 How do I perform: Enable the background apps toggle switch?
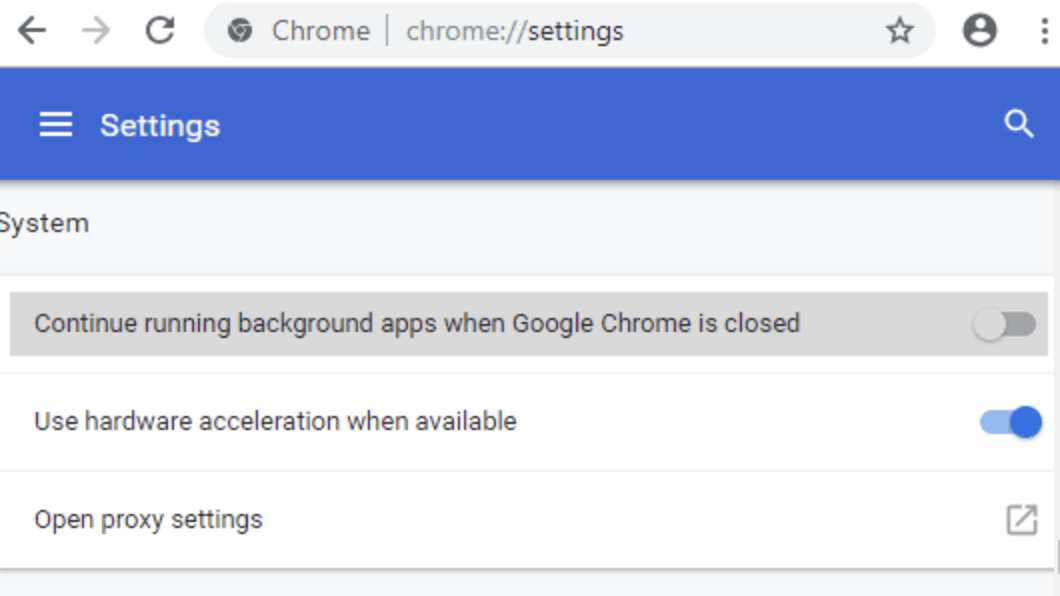(1005, 324)
